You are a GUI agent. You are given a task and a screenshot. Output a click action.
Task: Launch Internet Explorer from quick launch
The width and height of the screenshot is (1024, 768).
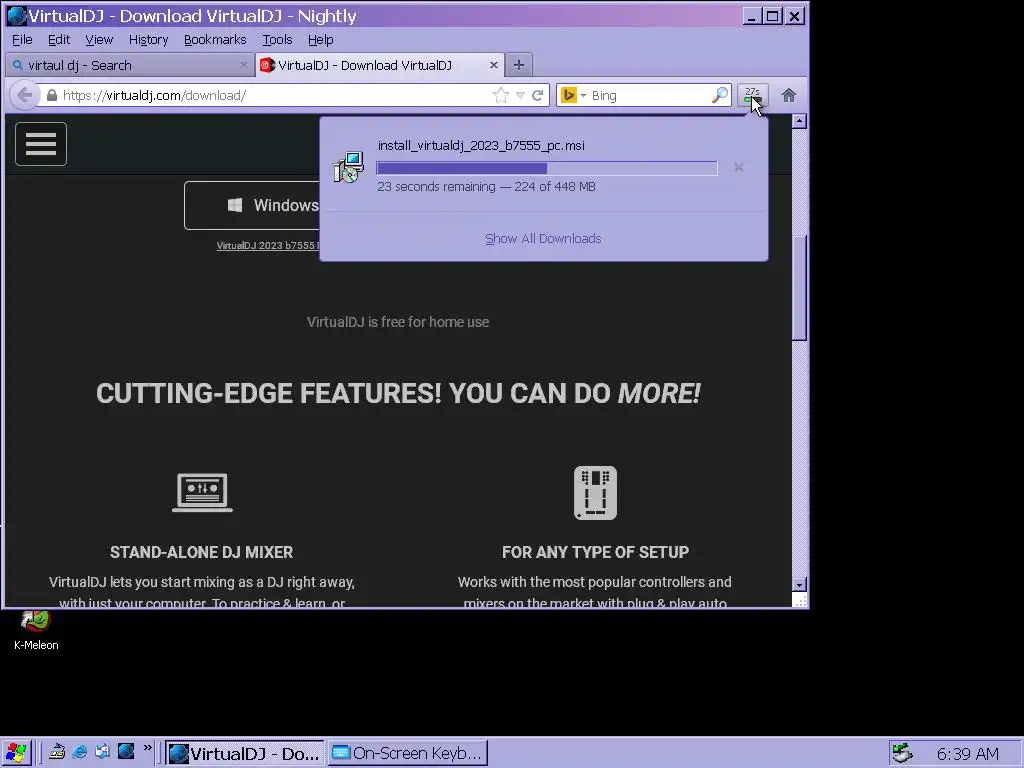(x=80, y=752)
